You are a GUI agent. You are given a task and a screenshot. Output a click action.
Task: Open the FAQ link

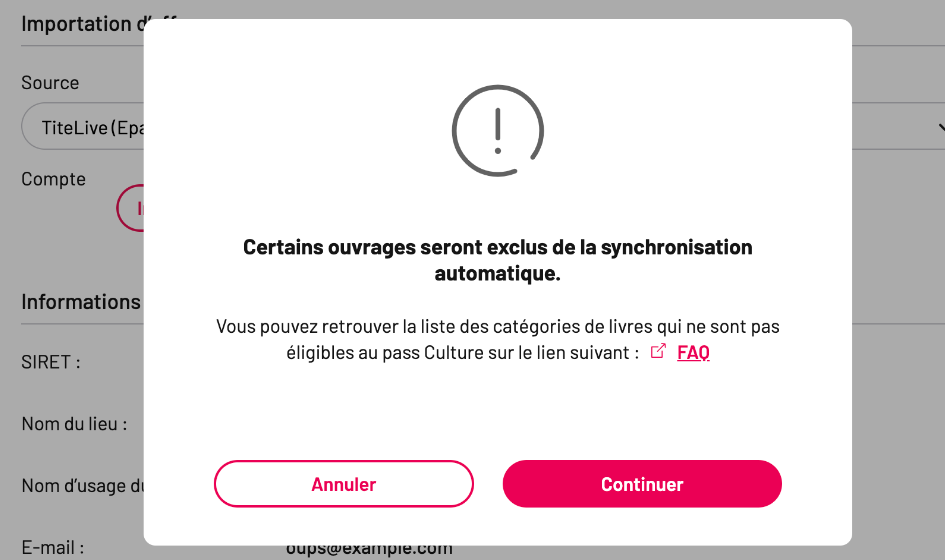click(693, 352)
